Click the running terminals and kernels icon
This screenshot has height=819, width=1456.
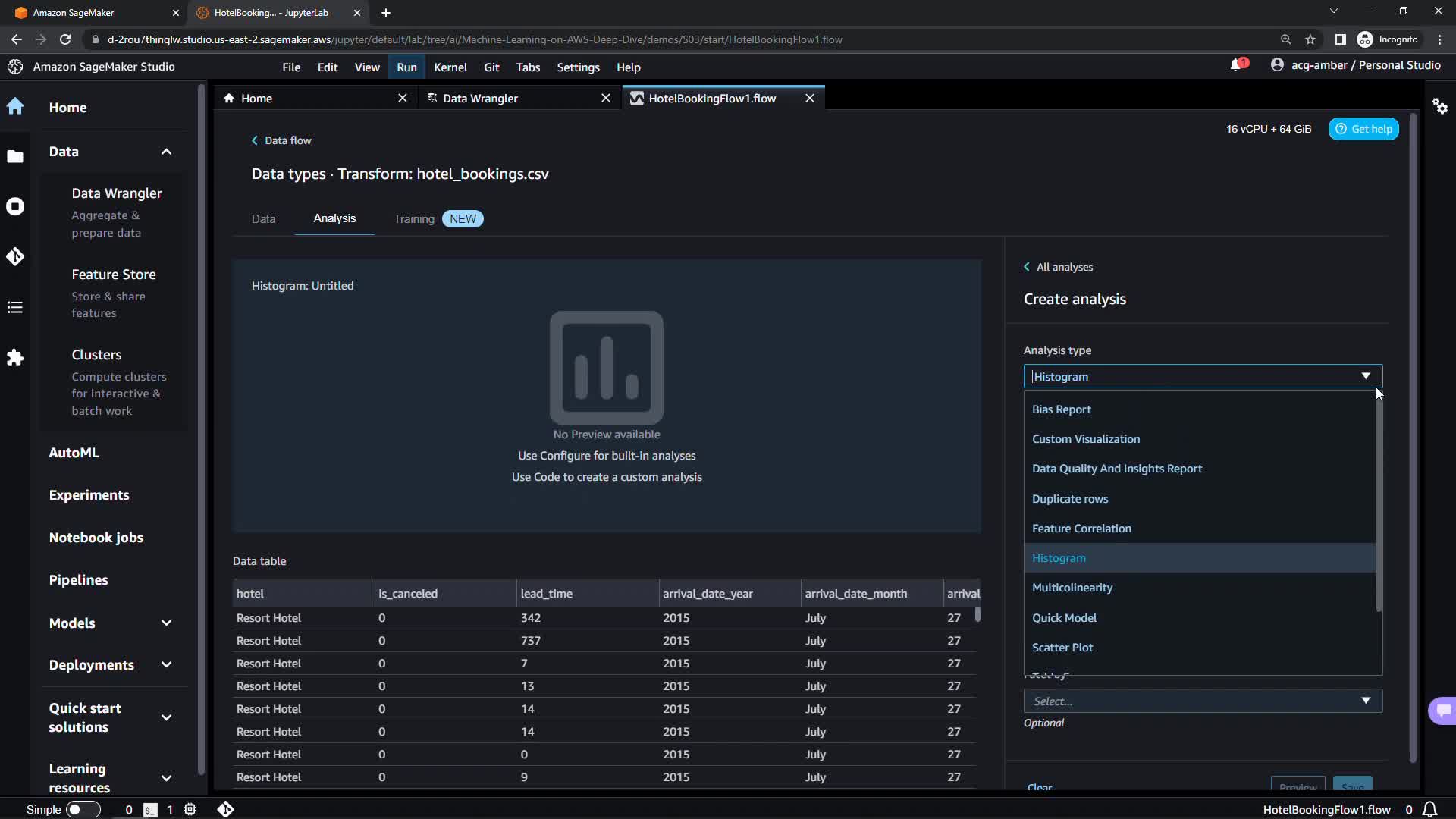click(15, 206)
